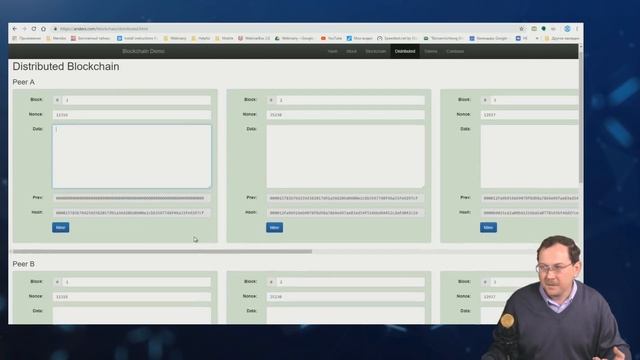
Task: Mine Peer A block 1
Action: [x=61, y=227]
